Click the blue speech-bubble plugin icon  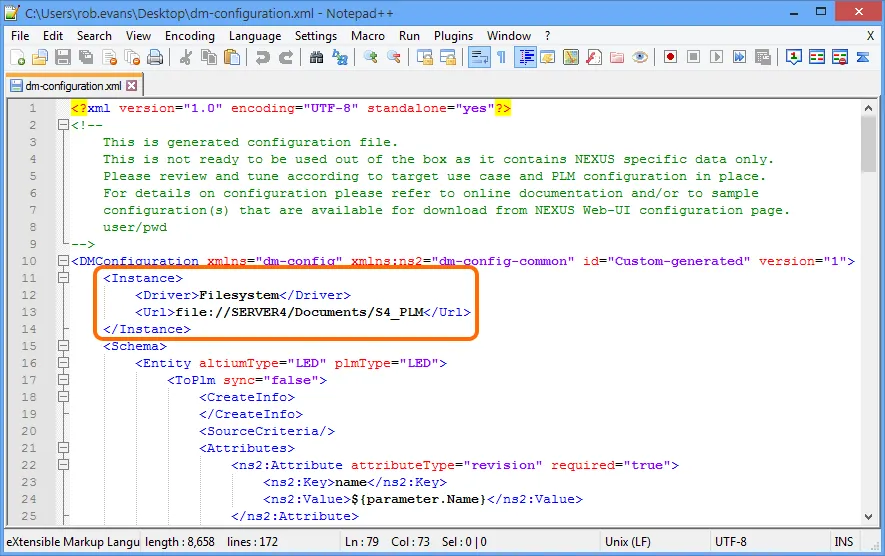[794, 57]
